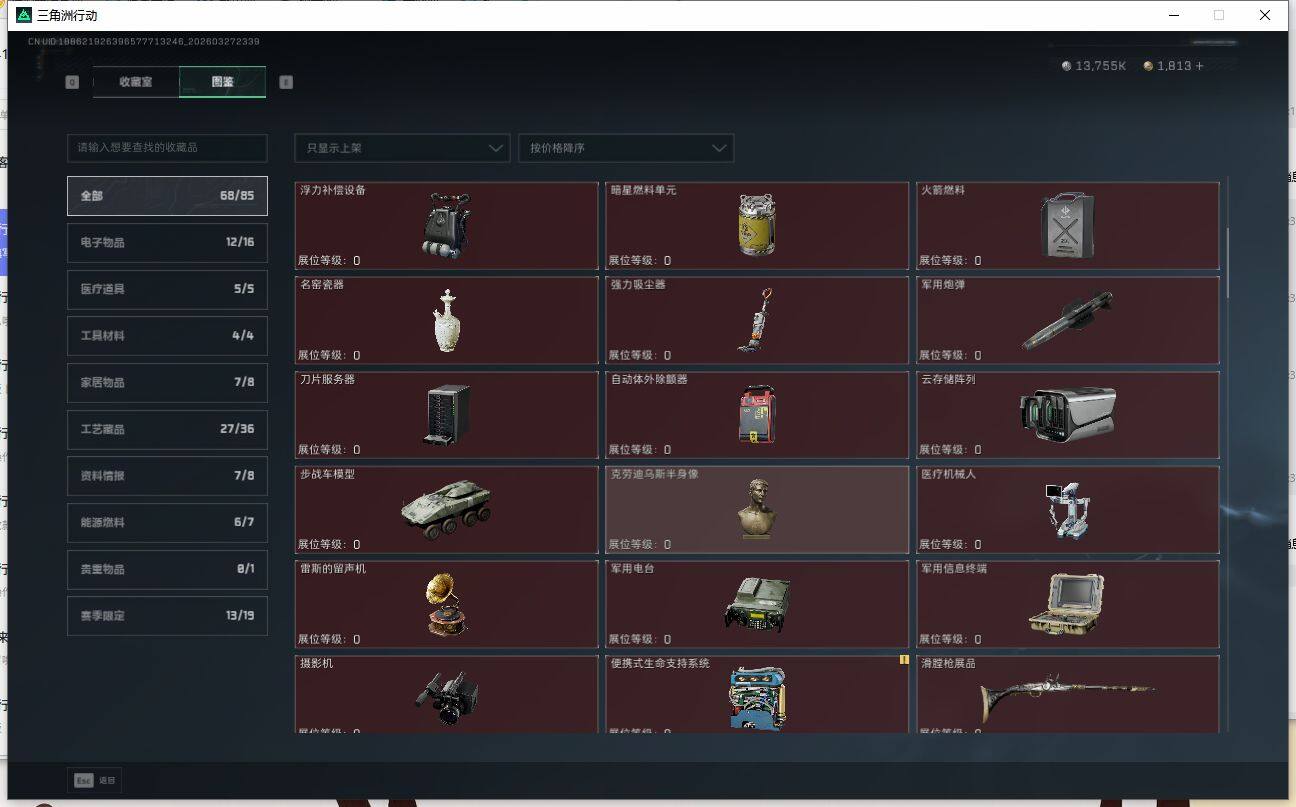Show the 工具材料 category

[x=167, y=336]
